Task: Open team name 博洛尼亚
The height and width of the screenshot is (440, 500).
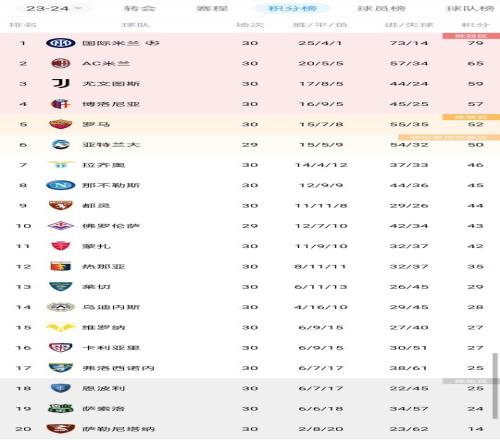Action: coord(111,104)
